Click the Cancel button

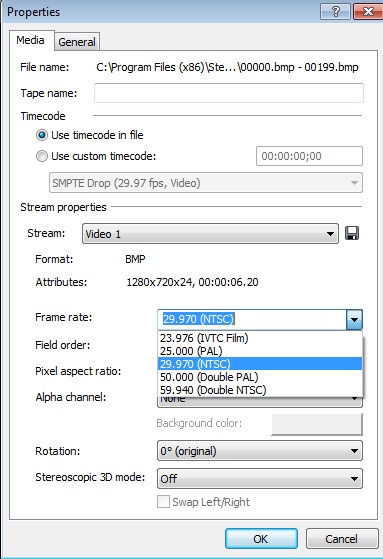pos(341,539)
